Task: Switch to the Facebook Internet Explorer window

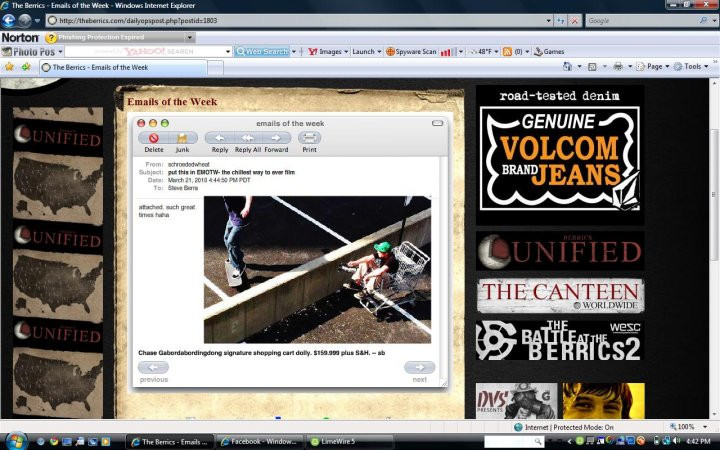Action: [x=259, y=442]
